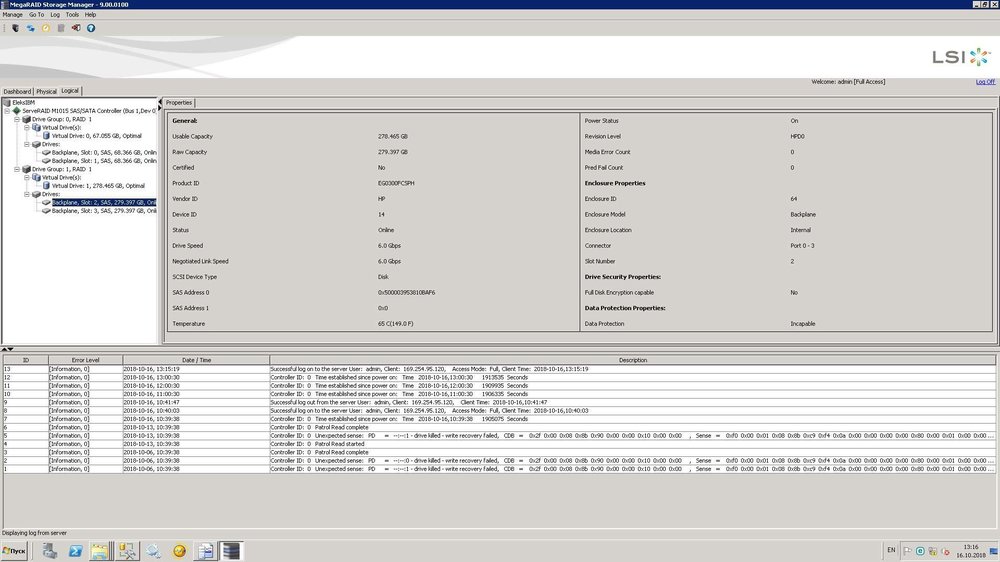Click the blue refresh arrows toolbar icon
Viewport: 1000px width, 562px height.
pos(30,28)
